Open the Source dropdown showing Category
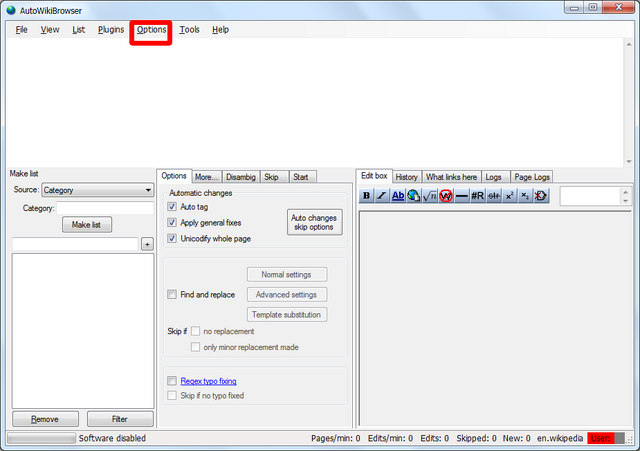640x451 pixels. [98, 190]
